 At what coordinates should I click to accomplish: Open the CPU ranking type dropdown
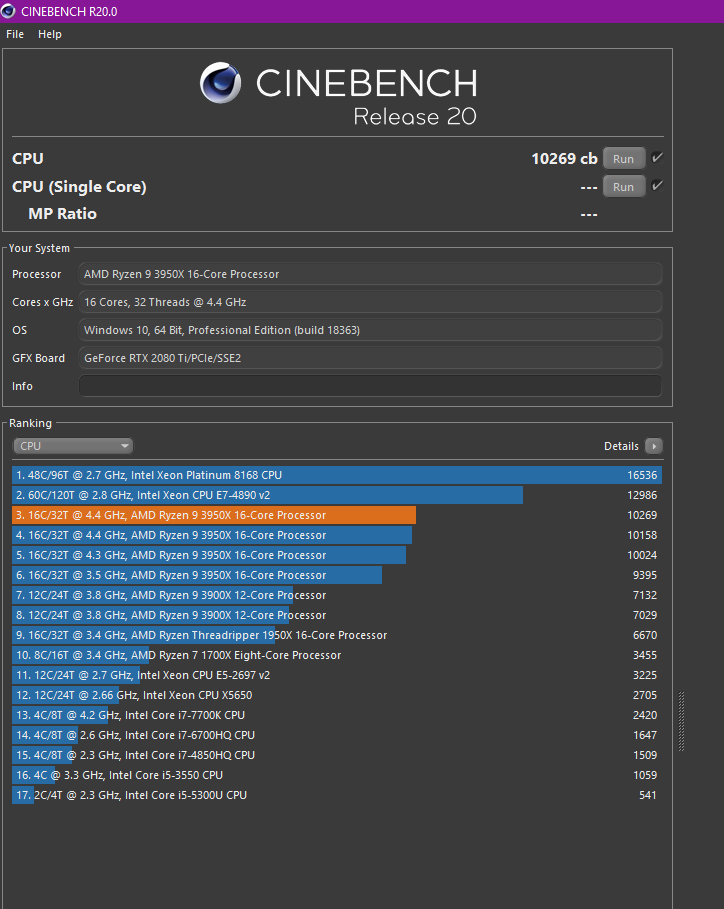pos(73,446)
